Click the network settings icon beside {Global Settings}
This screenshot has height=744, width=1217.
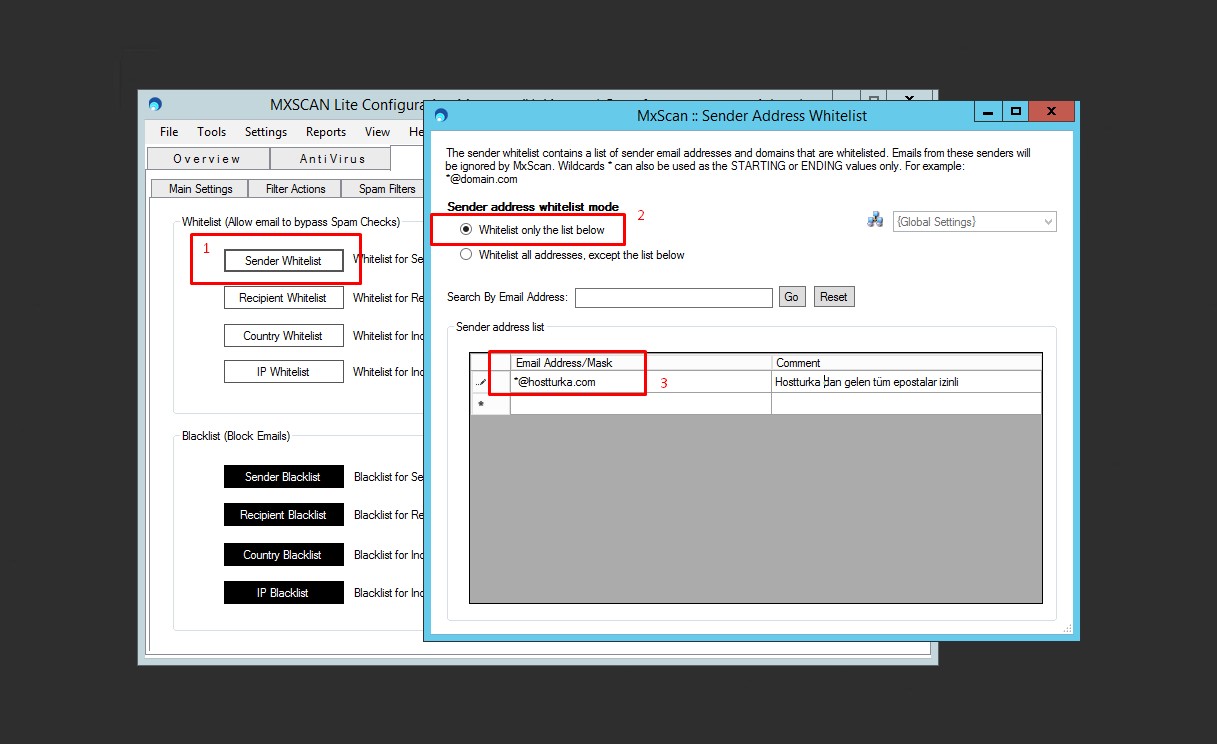tap(875, 221)
